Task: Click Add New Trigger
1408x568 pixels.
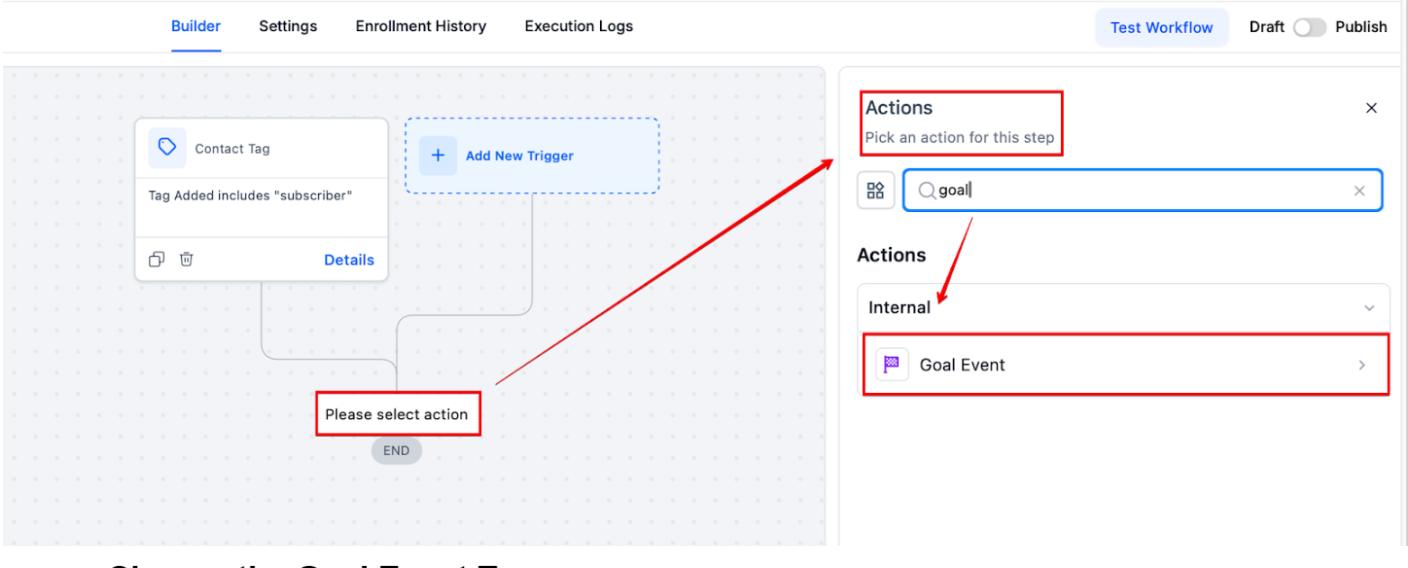Action: point(519,156)
